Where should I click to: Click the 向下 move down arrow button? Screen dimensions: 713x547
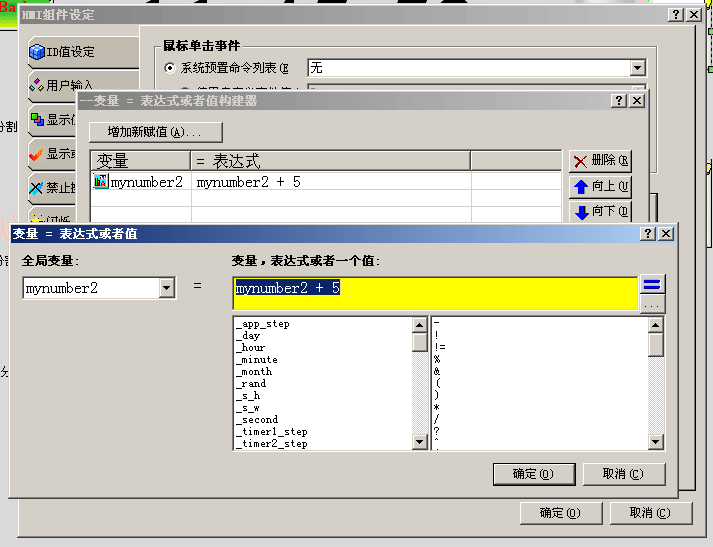coord(600,211)
